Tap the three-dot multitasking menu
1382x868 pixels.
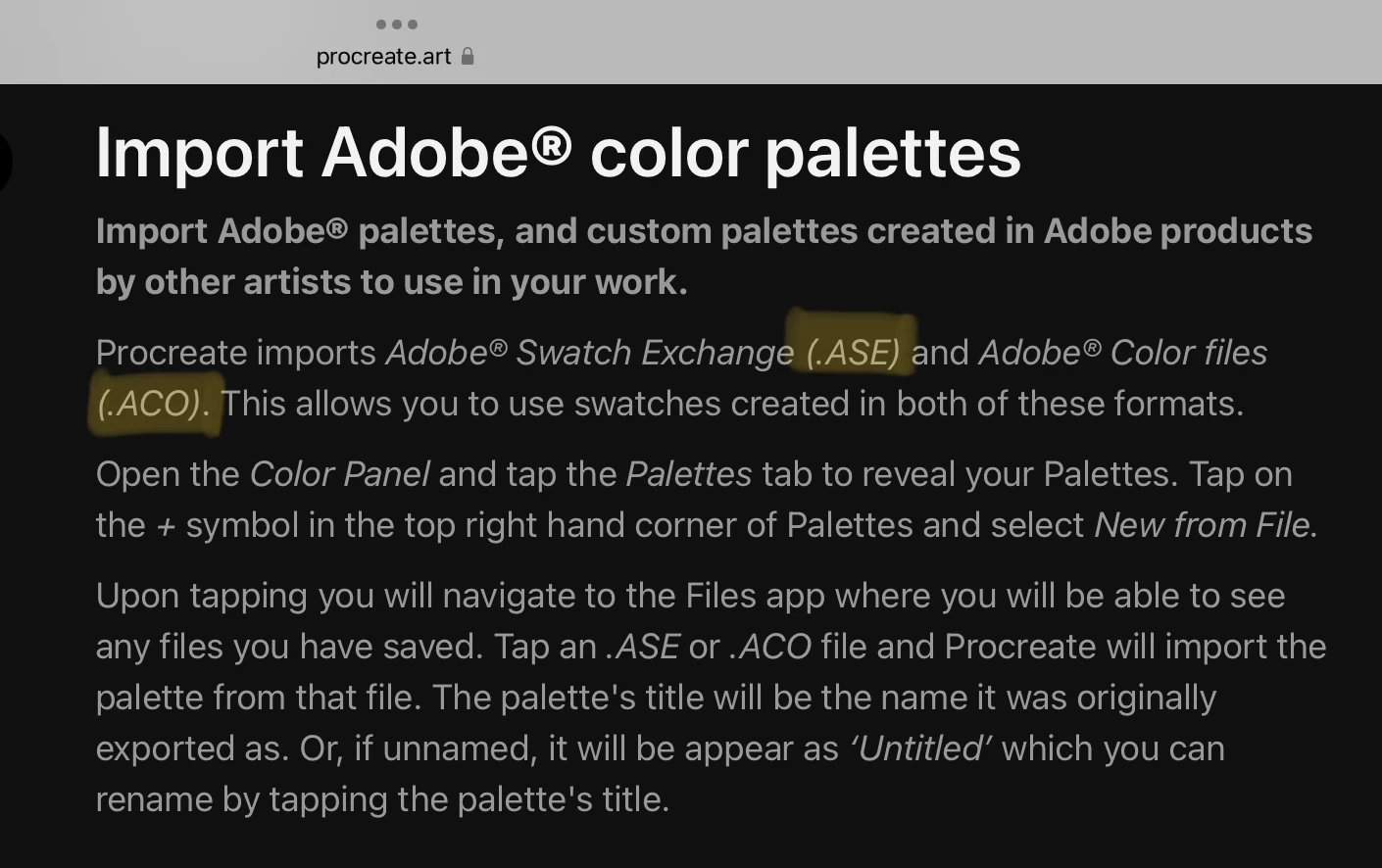397,24
